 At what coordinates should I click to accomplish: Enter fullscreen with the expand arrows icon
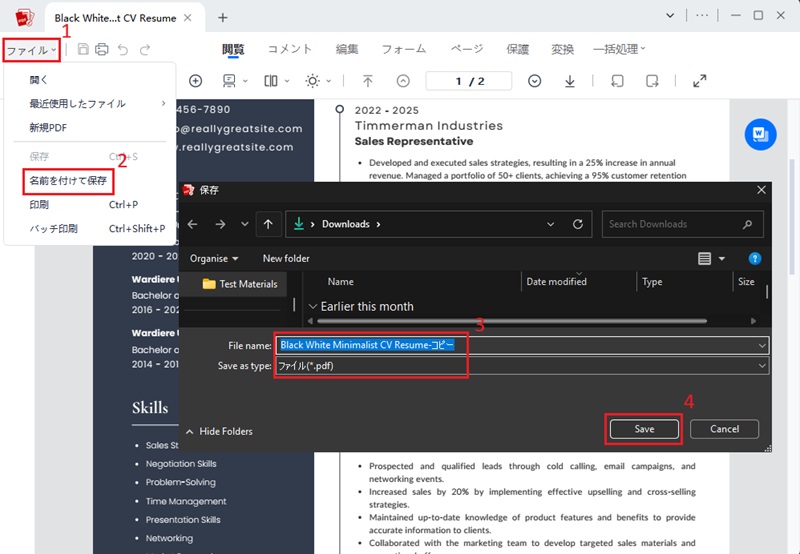click(699, 81)
